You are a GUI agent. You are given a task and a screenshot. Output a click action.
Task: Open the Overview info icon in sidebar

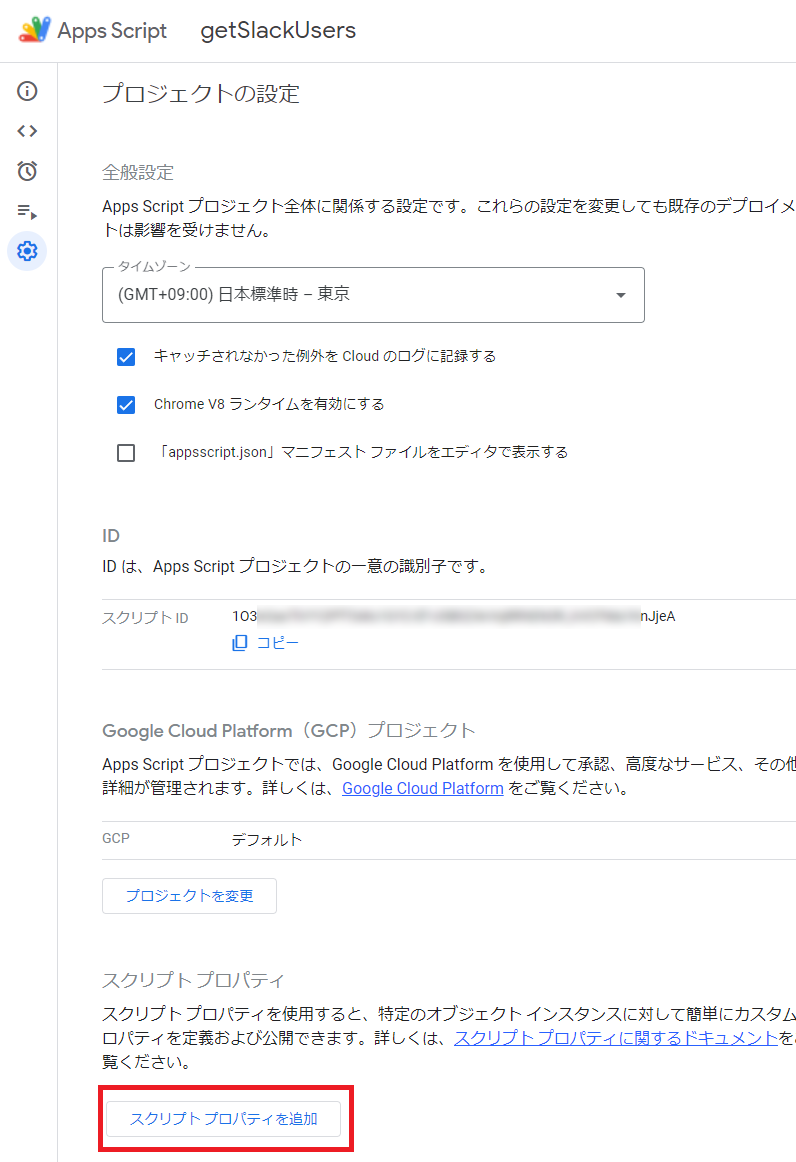27,91
